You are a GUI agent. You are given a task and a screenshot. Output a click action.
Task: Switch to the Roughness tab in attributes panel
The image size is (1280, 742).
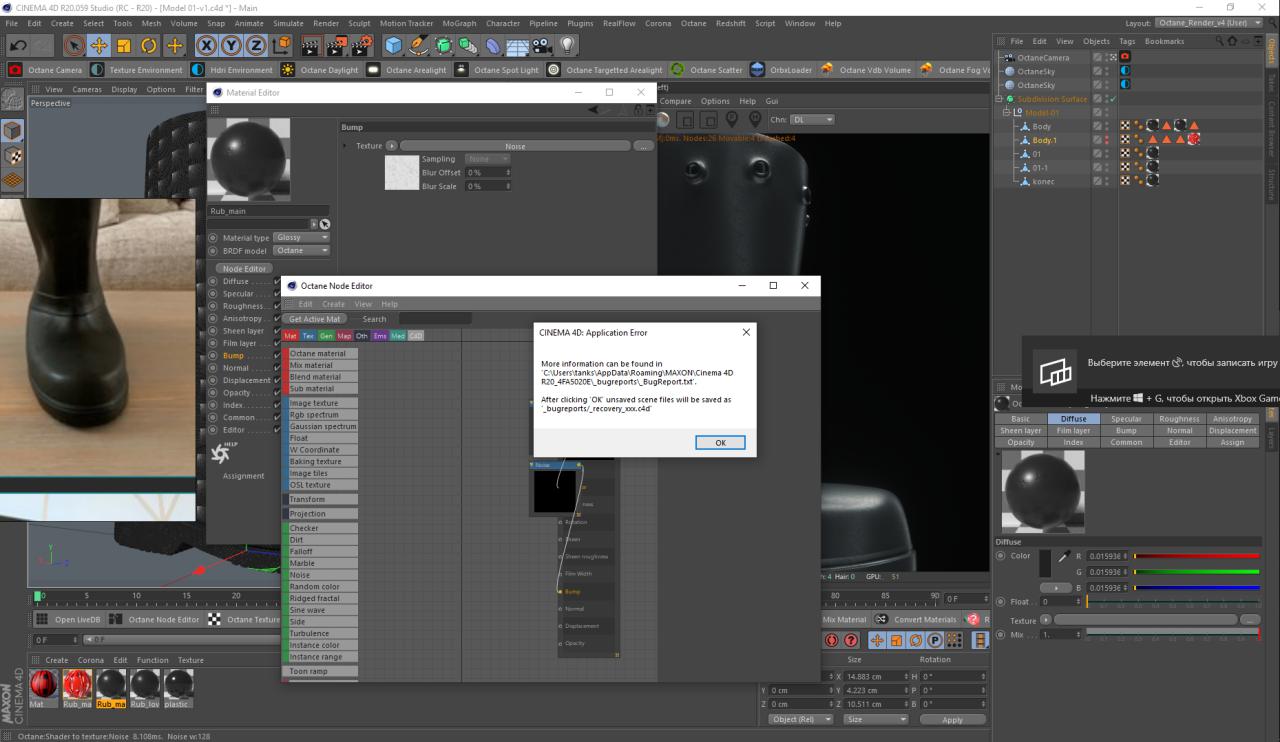pos(1179,419)
